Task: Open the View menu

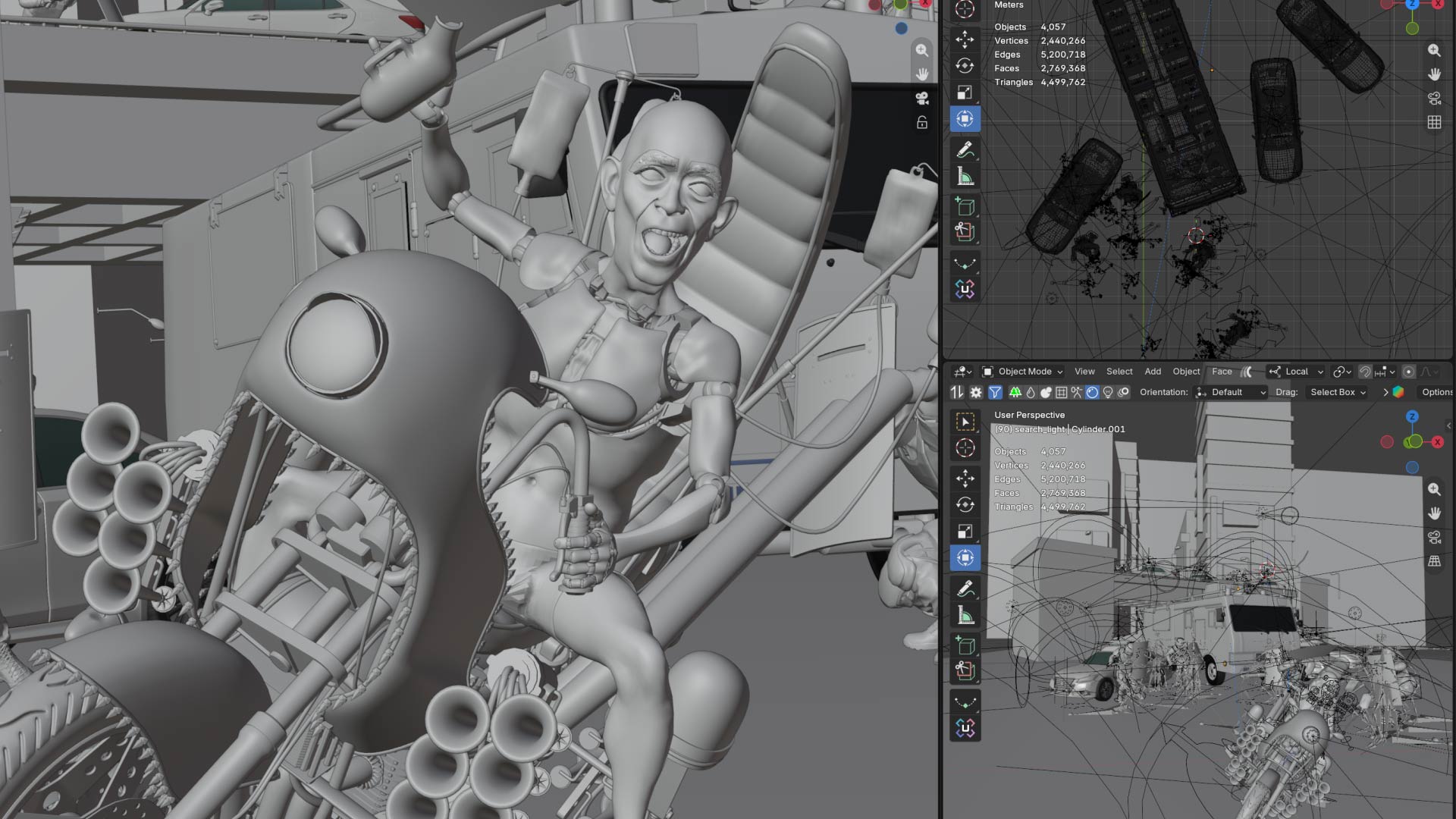Action: (1084, 372)
